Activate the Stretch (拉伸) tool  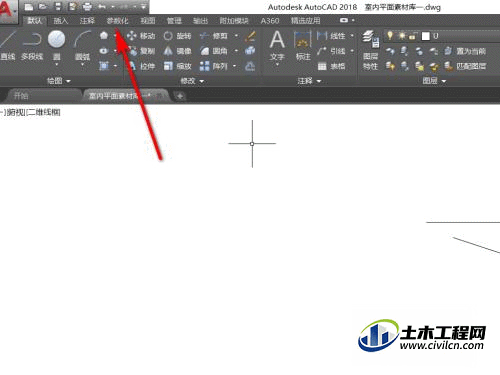[x=141, y=66]
